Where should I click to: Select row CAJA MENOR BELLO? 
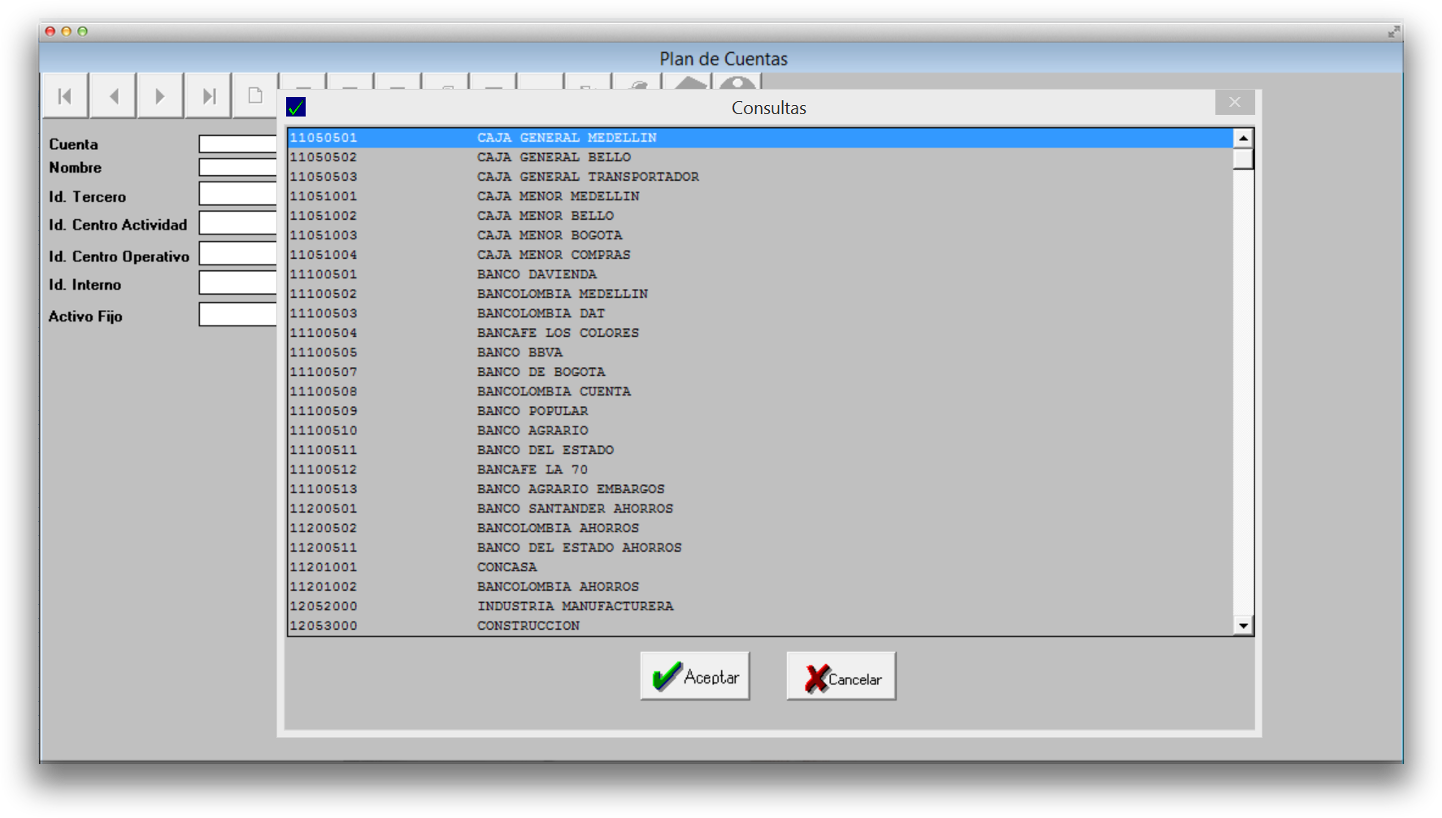(760, 216)
